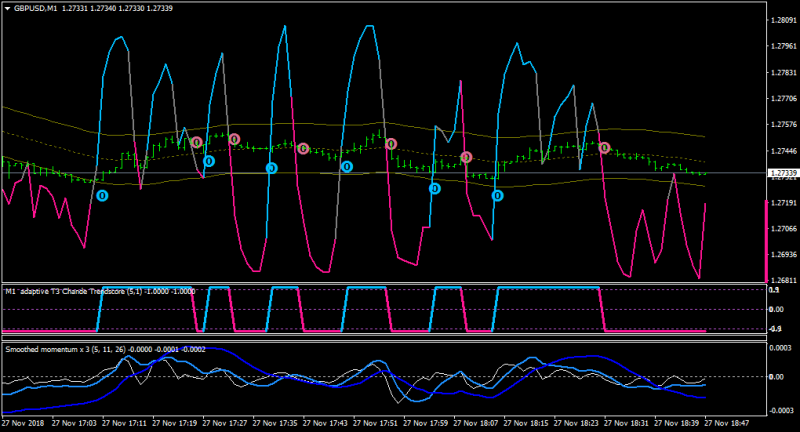Click the 1.26936 price axis label

click(783, 255)
